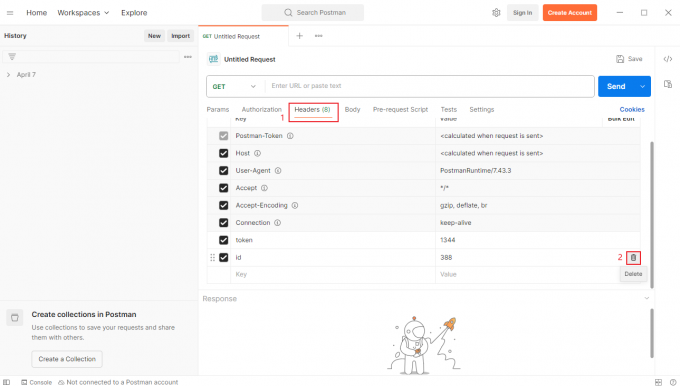
Task: Uncheck the Connection header checkbox
Action: tap(223, 222)
